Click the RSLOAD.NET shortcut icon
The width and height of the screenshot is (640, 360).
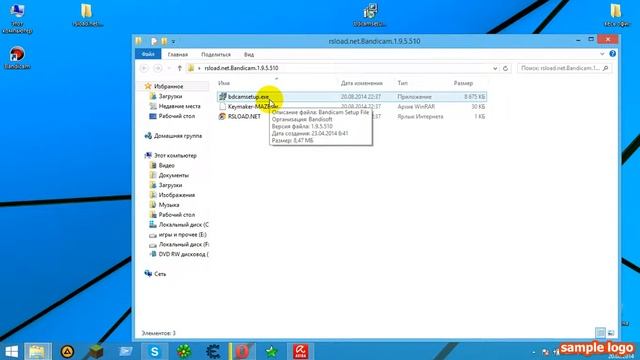pos(222,116)
